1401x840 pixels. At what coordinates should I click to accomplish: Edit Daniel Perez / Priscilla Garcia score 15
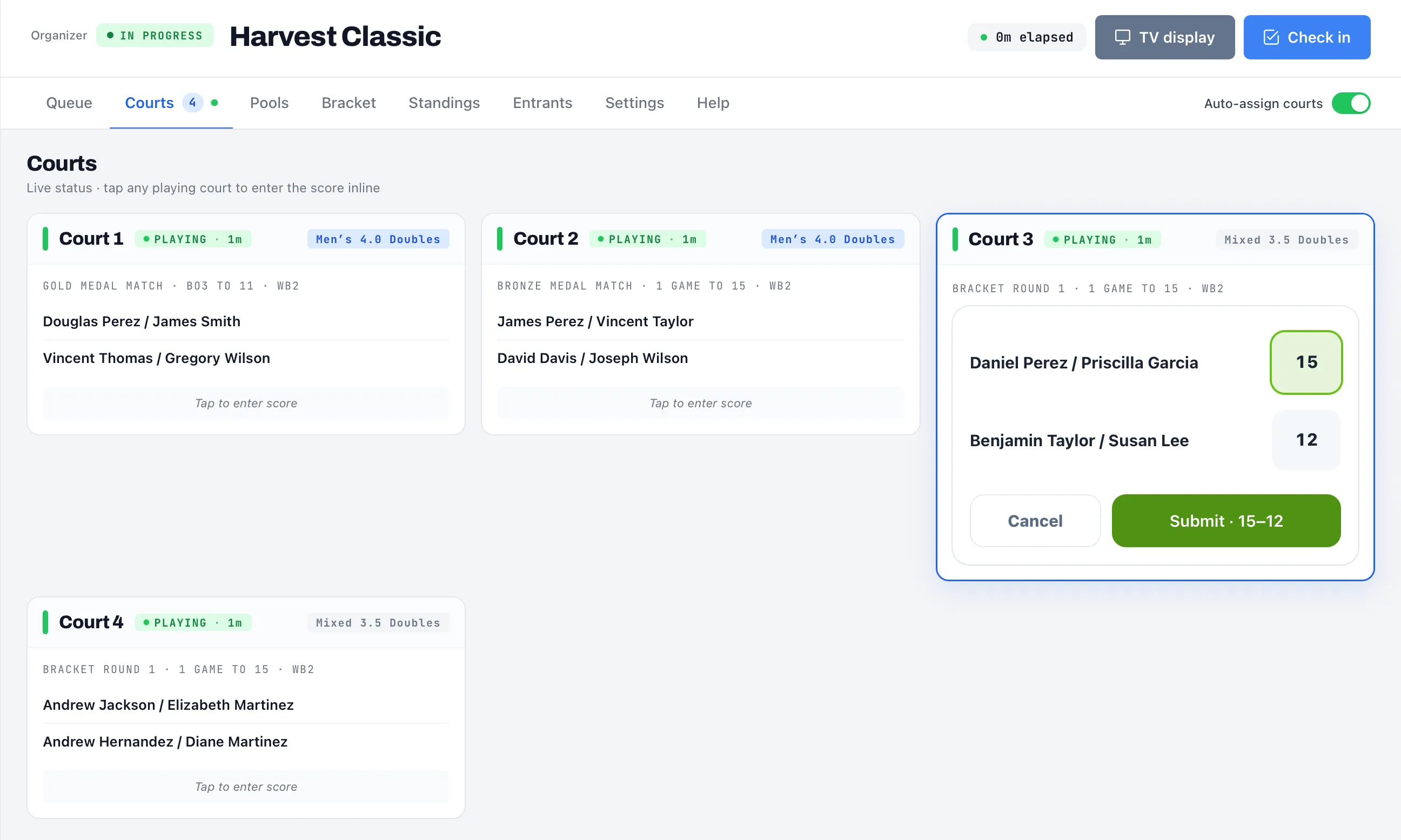tap(1306, 362)
